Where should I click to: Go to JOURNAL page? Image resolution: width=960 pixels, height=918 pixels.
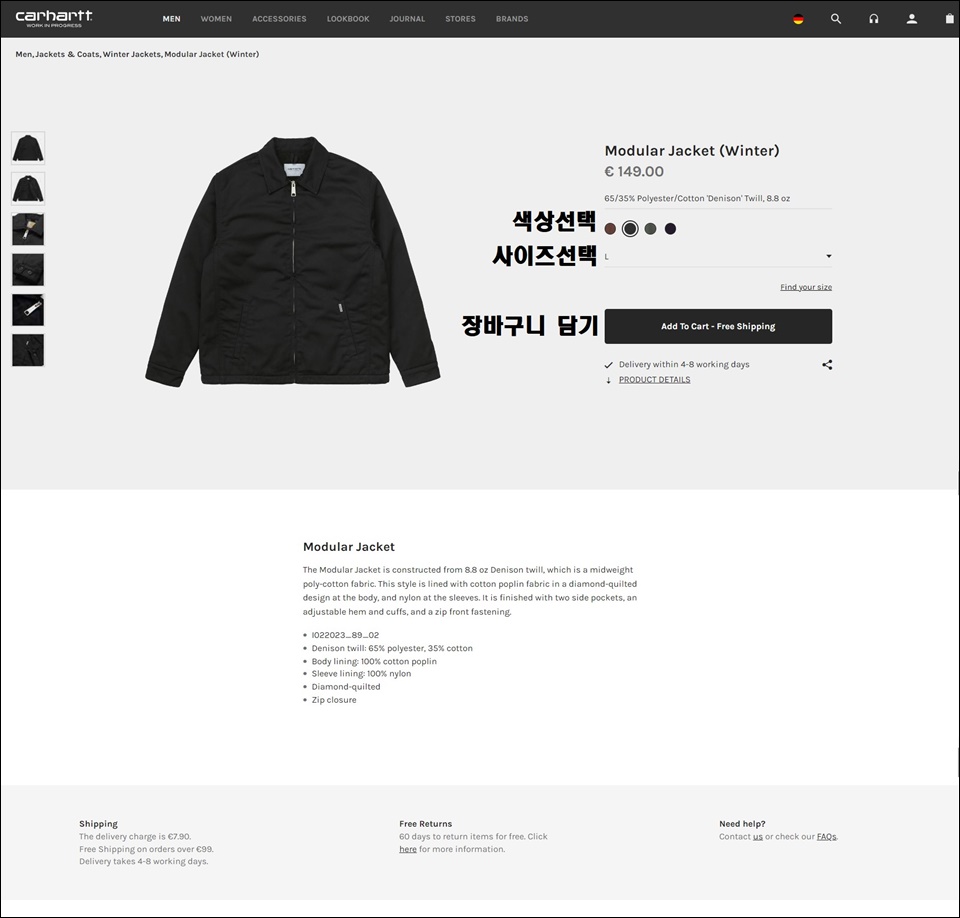(407, 19)
